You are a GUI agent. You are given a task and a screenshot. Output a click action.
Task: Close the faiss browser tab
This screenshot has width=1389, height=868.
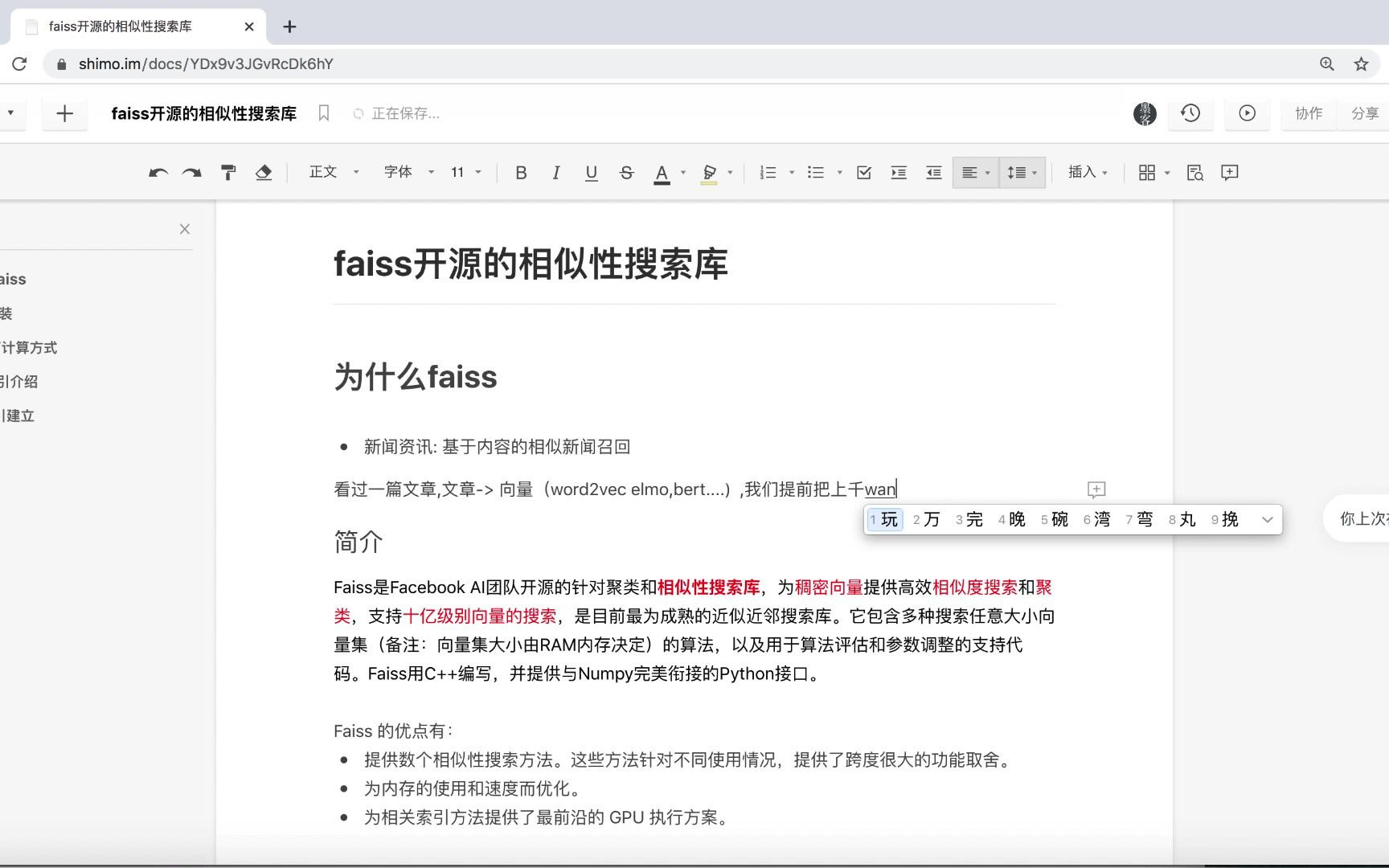click(x=249, y=27)
